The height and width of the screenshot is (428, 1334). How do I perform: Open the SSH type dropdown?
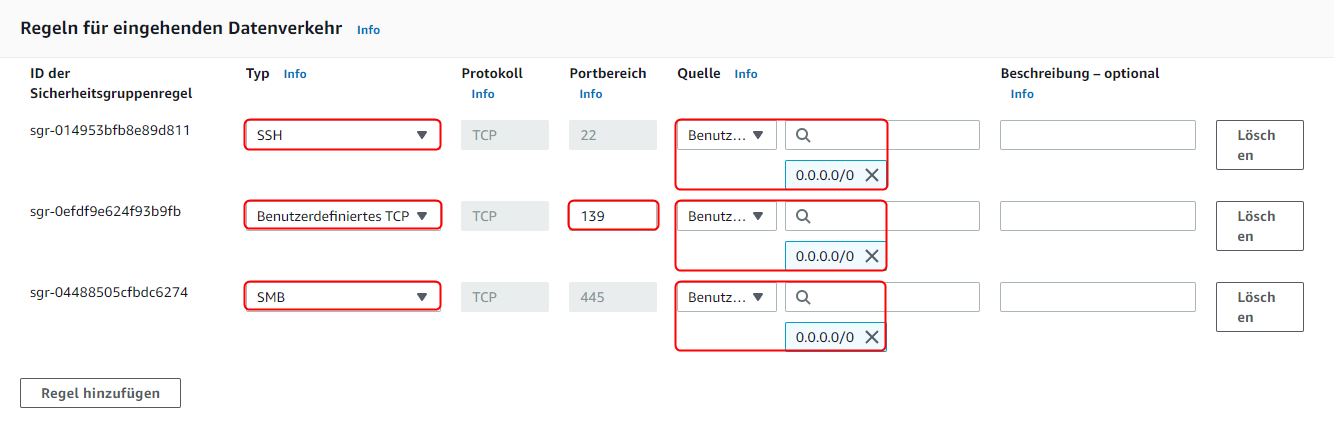pyautogui.click(x=342, y=135)
